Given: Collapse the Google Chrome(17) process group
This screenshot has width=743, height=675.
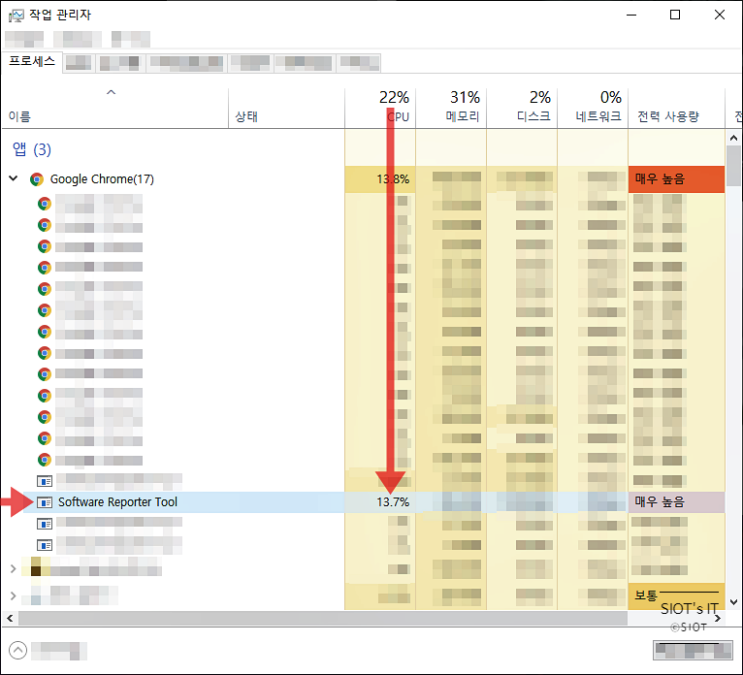Looking at the screenshot, I should [13, 179].
